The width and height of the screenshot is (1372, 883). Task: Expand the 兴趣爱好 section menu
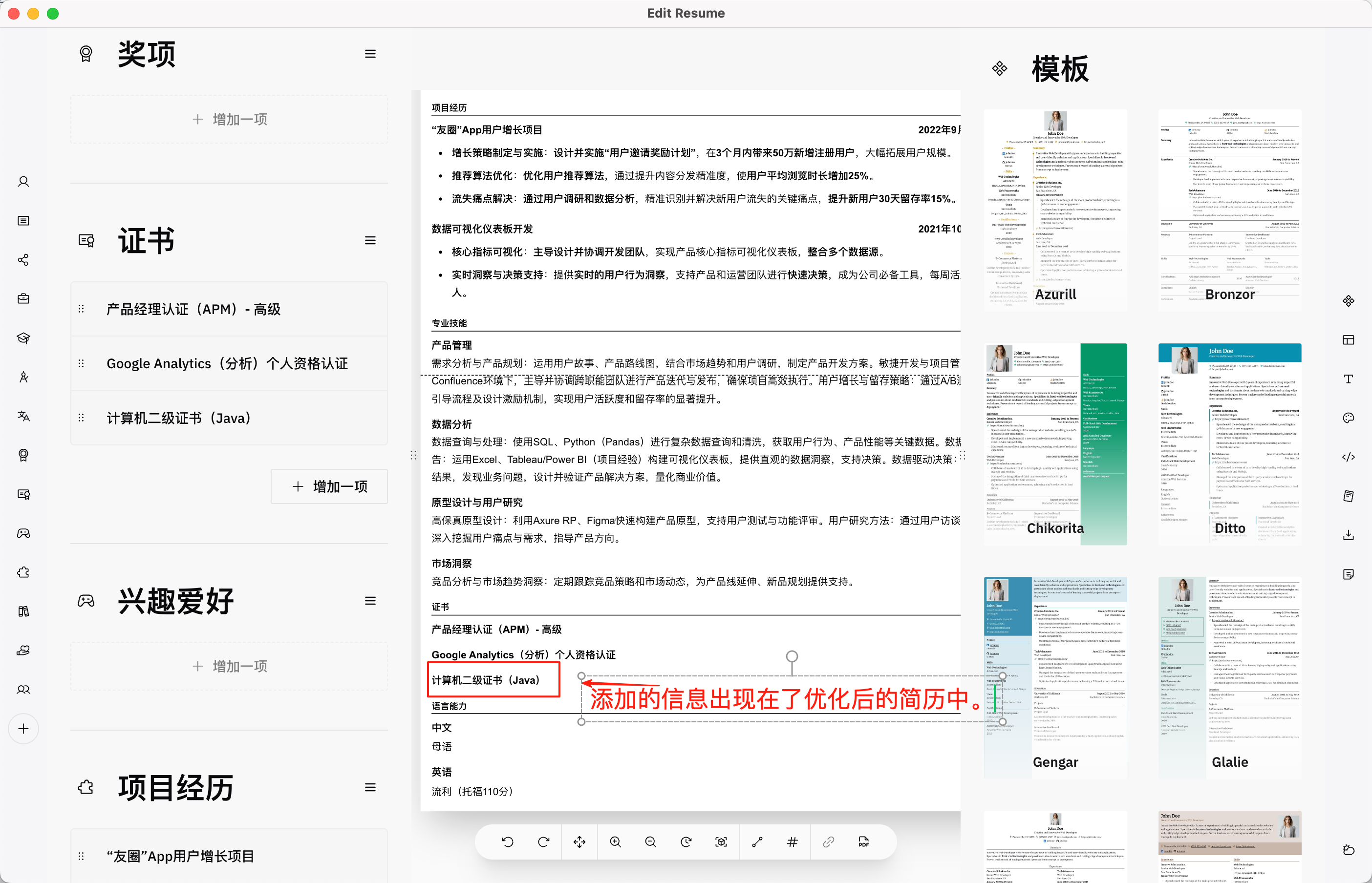point(370,601)
